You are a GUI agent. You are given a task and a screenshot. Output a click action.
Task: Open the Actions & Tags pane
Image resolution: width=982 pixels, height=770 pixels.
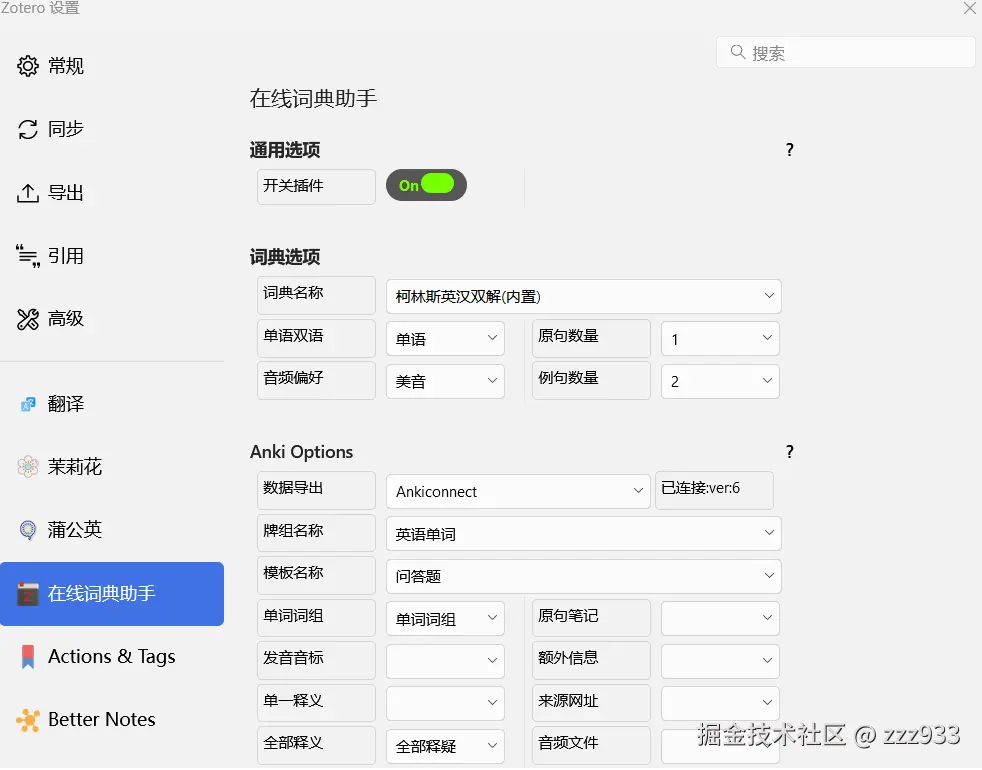pos(112,657)
